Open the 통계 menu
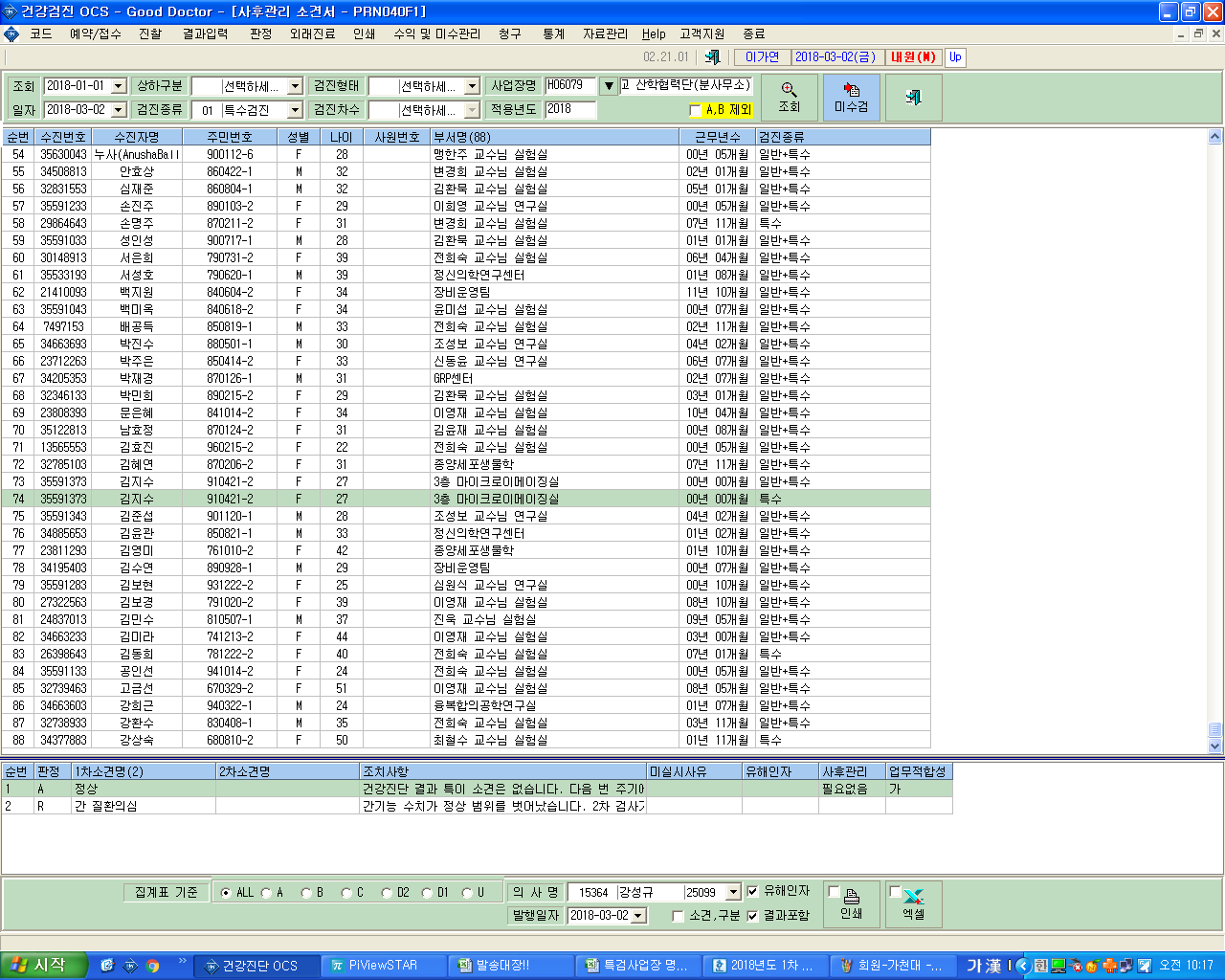 click(553, 33)
